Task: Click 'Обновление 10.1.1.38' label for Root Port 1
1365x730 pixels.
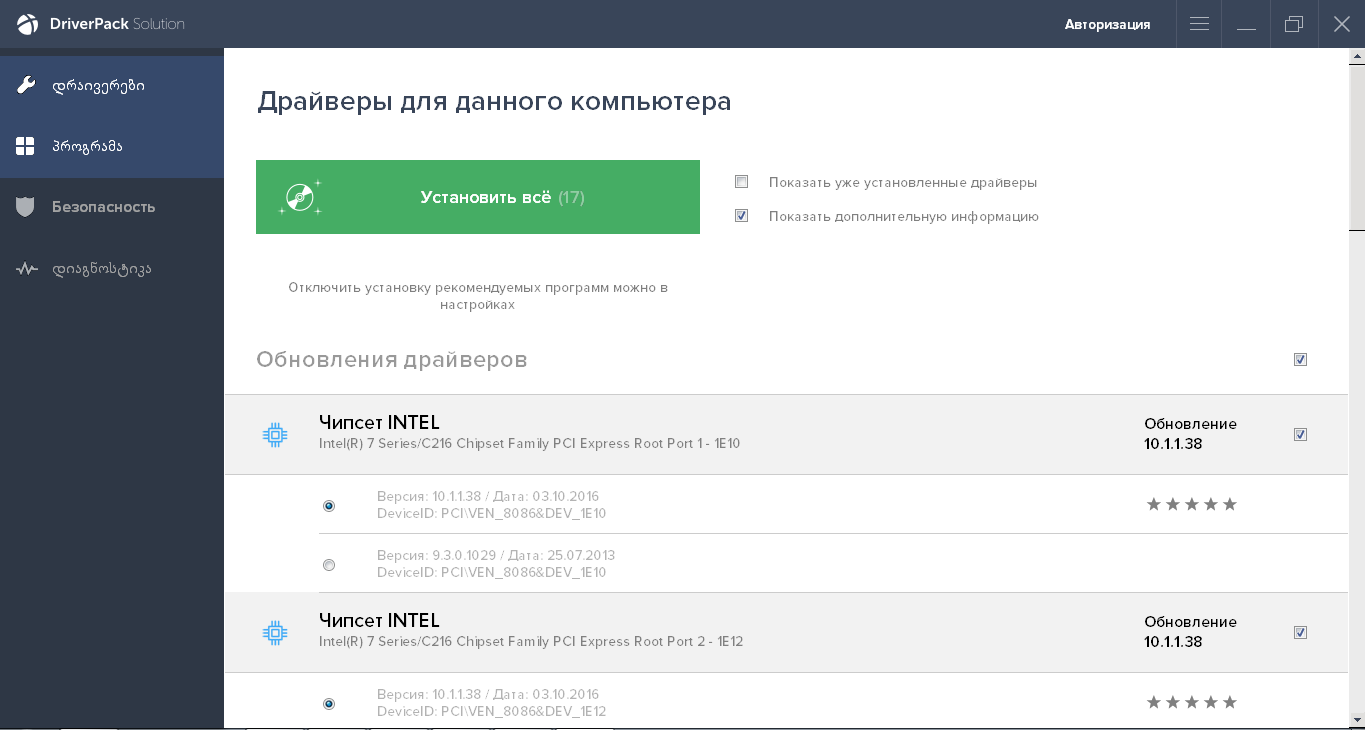Action: pyautogui.click(x=1190, y=434)
